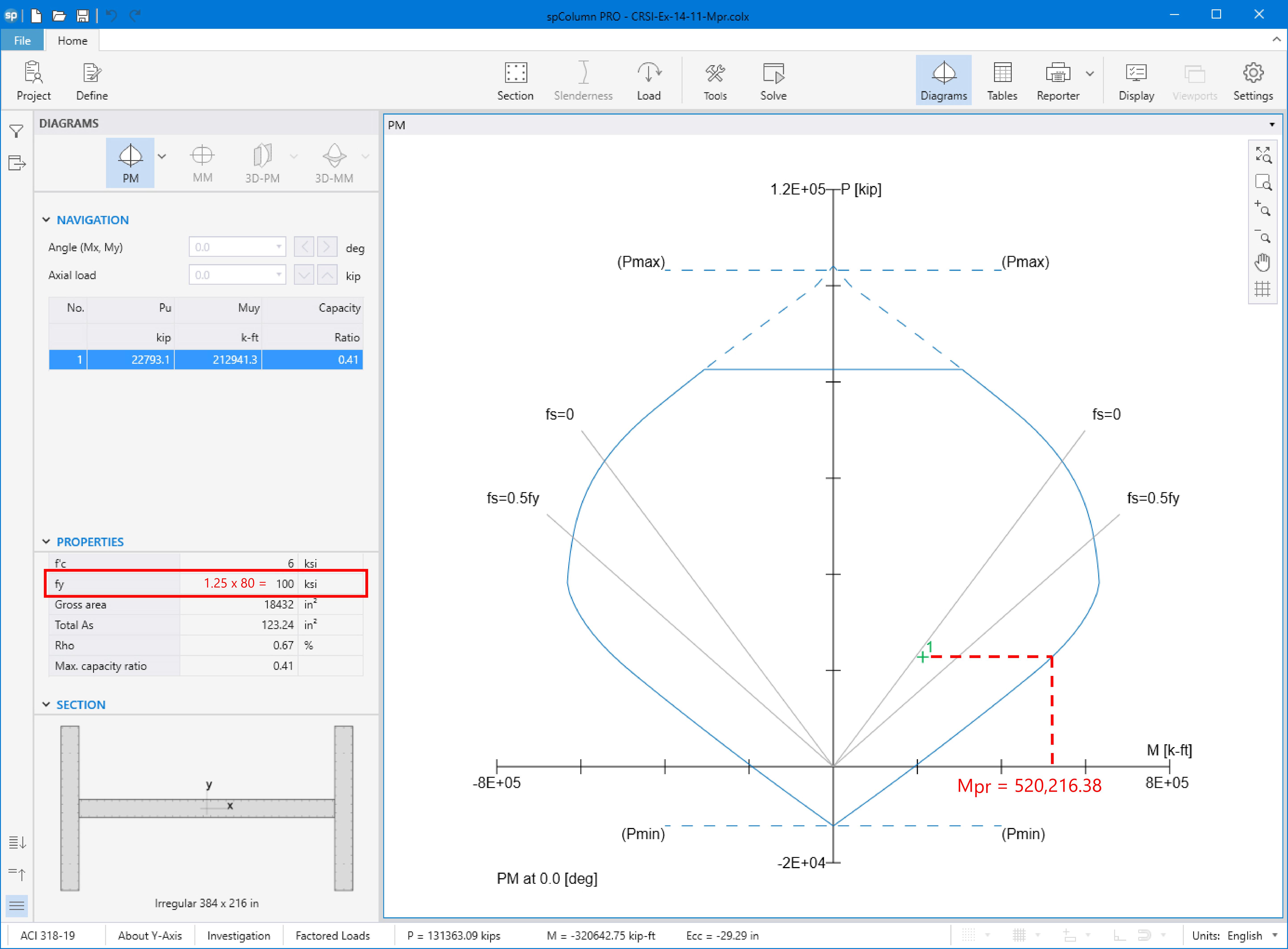The height and width of the screenshot is (949, 1288).
Task: Expand the 3D-PM dropdown arrow
Action: [294, 156]
